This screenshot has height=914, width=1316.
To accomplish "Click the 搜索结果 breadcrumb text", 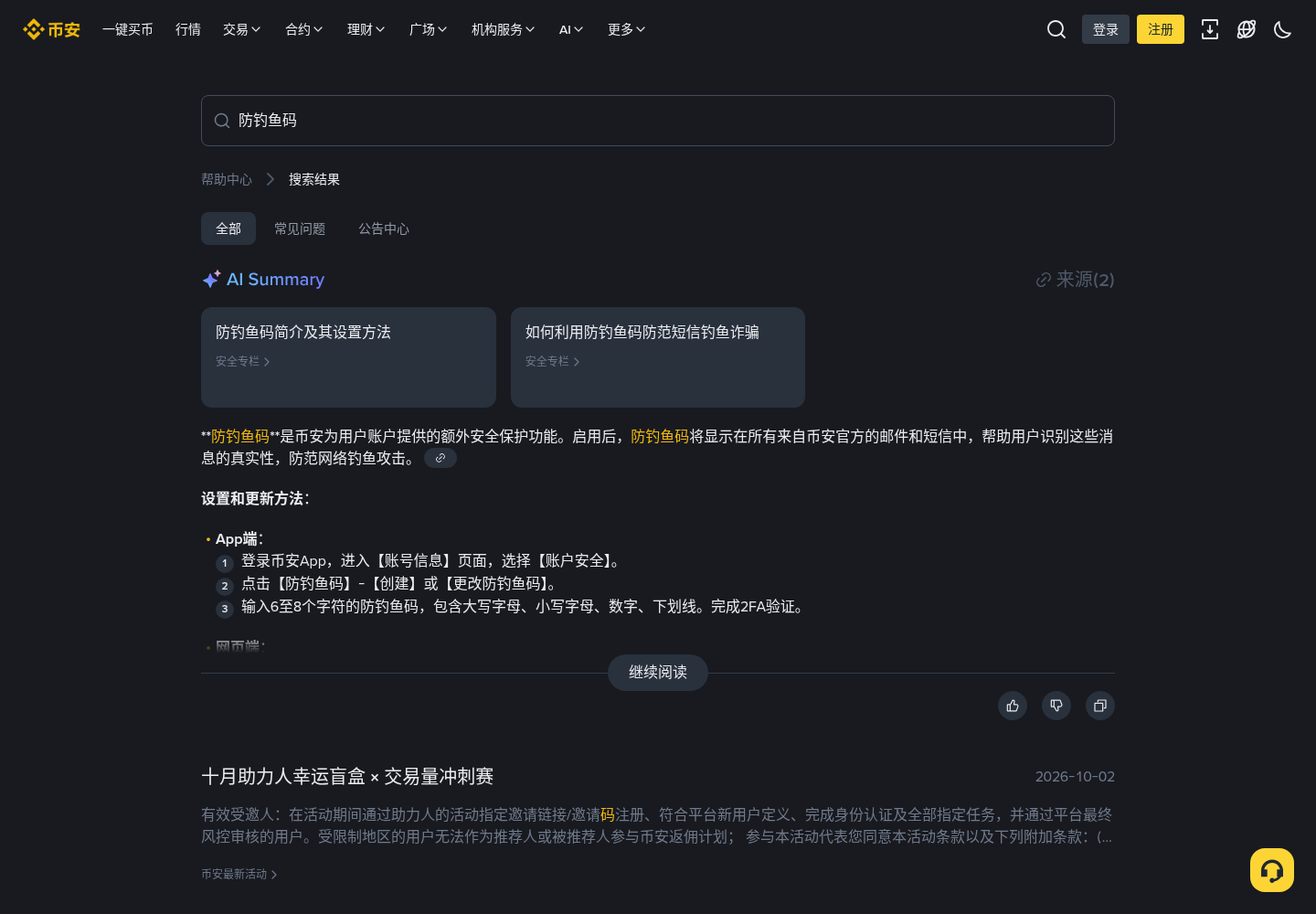I will pyautogui.click(x=314, y=179).
